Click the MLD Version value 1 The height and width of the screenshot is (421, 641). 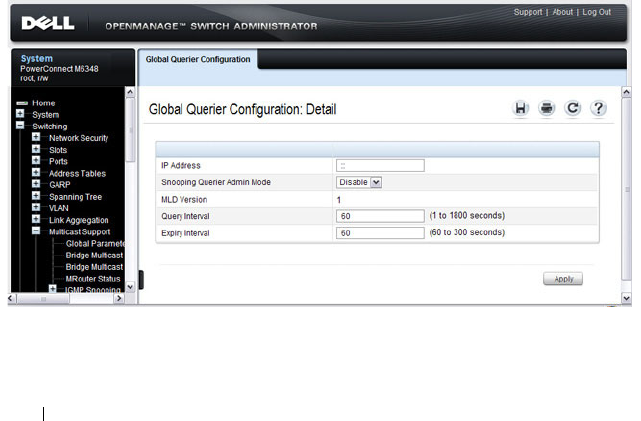[x=338, y=200]
